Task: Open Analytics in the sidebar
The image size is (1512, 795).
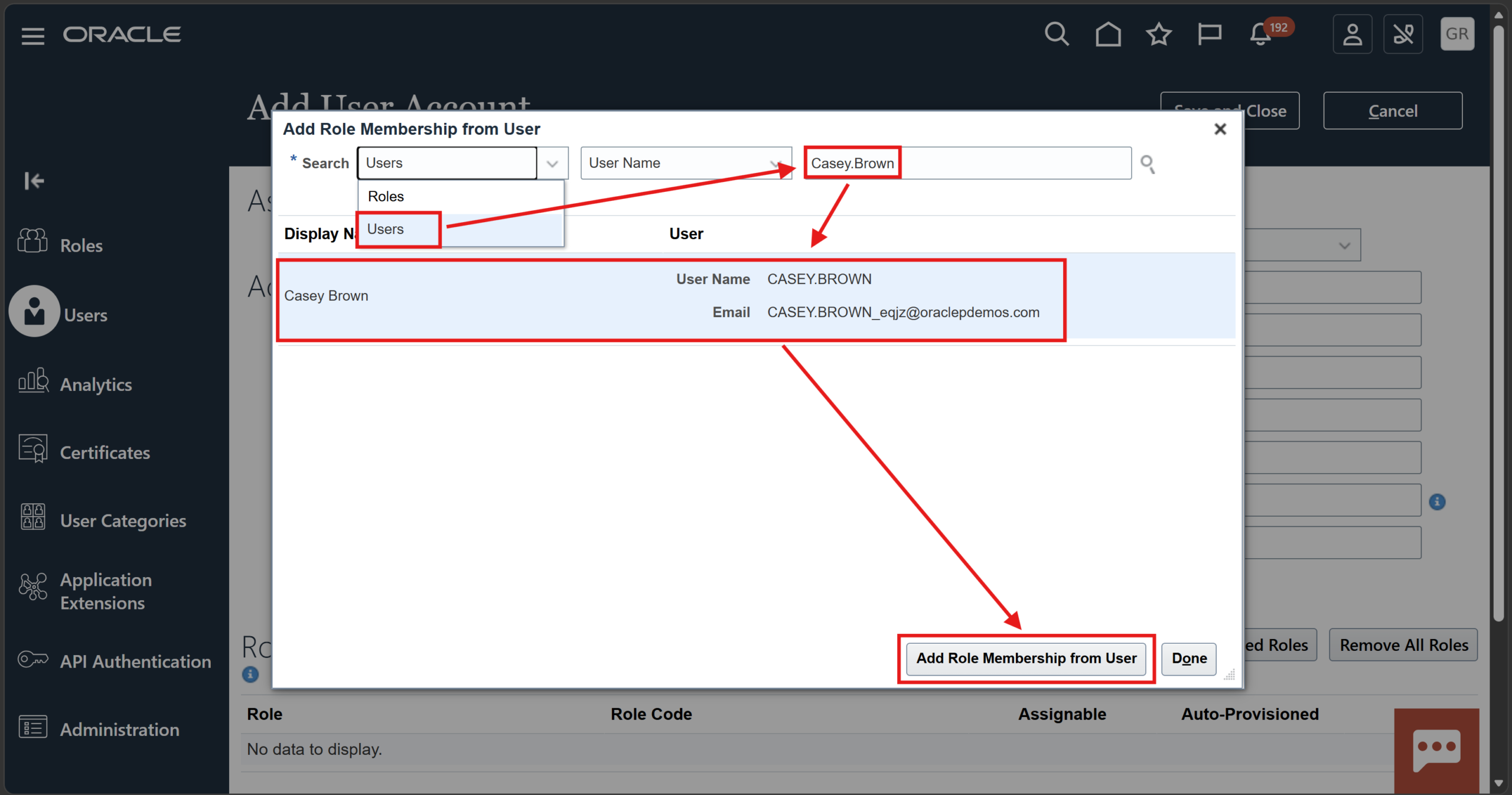Action: [96, 385]
